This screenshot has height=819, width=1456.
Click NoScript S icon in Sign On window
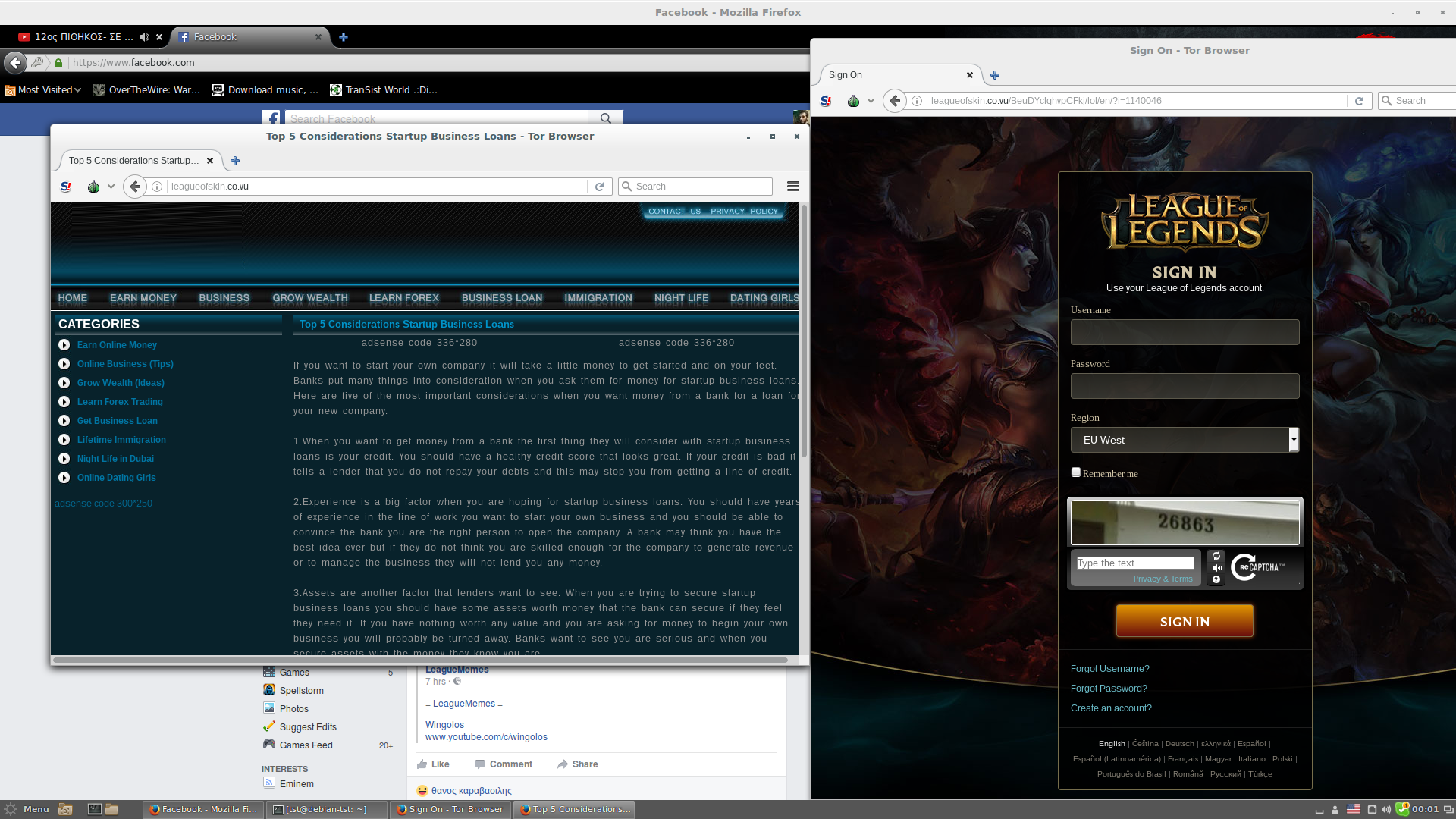826,101
